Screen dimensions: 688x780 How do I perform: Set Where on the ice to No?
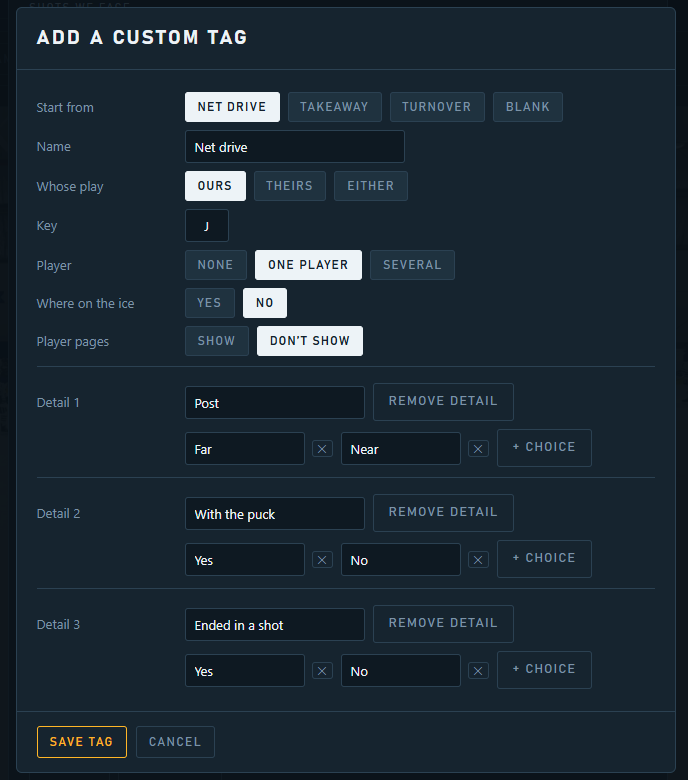coord(265,303)
